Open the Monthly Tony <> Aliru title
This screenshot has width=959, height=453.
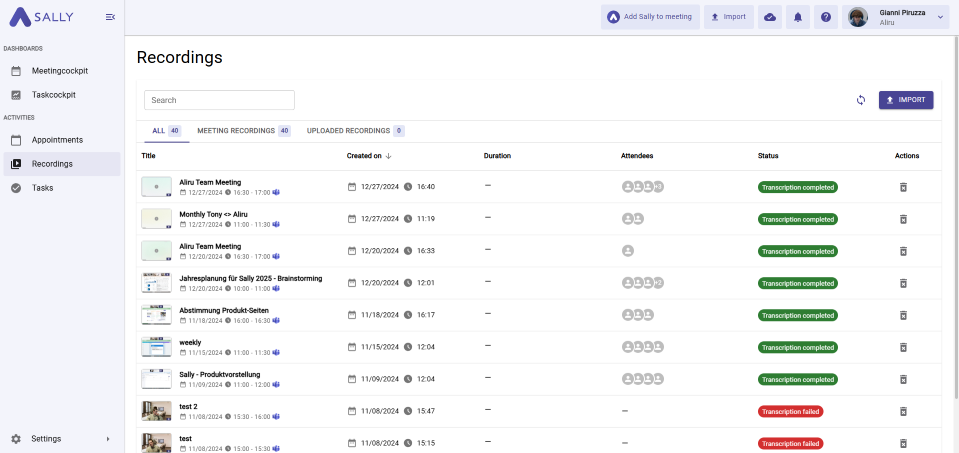[x=213, y=215]
